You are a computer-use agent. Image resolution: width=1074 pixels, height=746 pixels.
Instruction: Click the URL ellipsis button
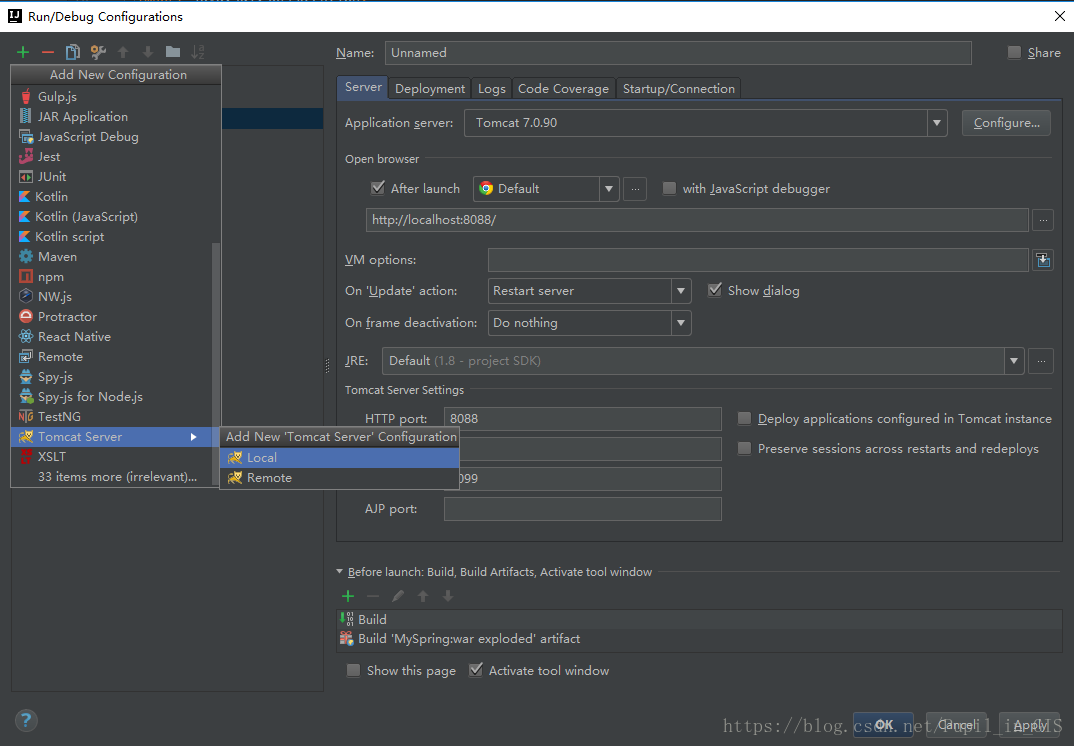(x=1042, y=220)
